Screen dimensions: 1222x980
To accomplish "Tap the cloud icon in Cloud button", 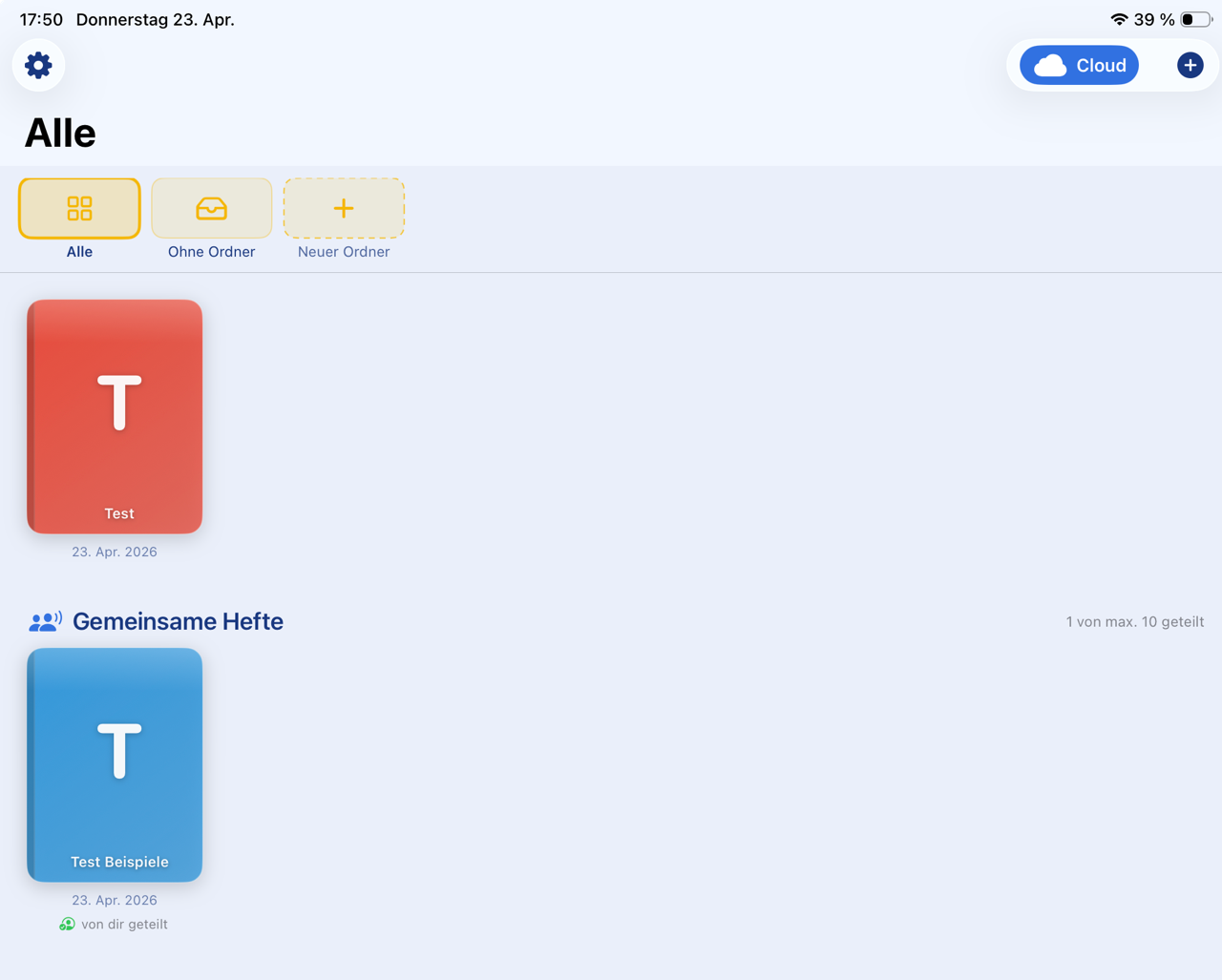I will coord(1050,65).
